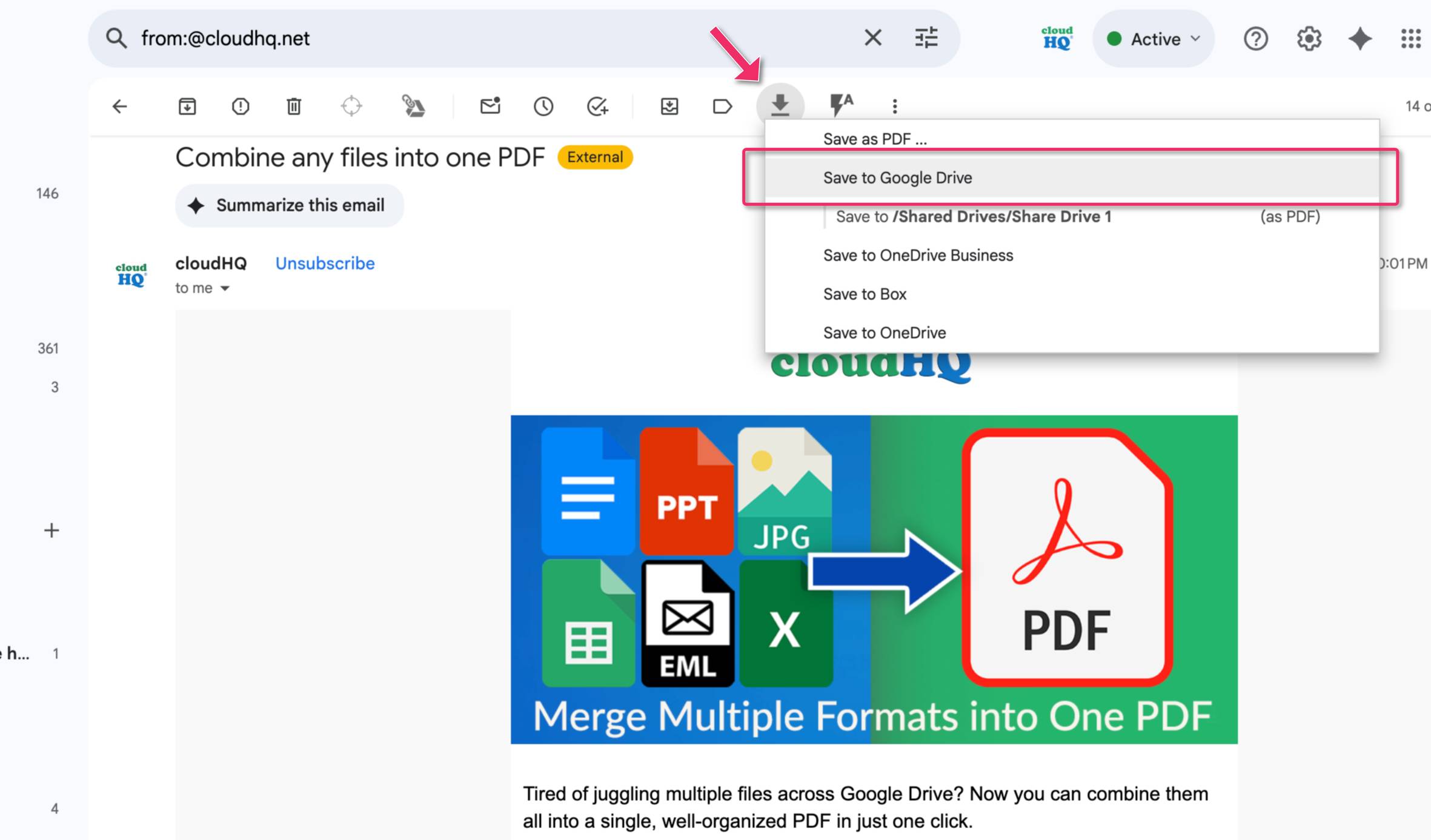This screenshot has height=840, width=1431.
Task: Snooze the email with the clock icon
Action: coord(543,107)
